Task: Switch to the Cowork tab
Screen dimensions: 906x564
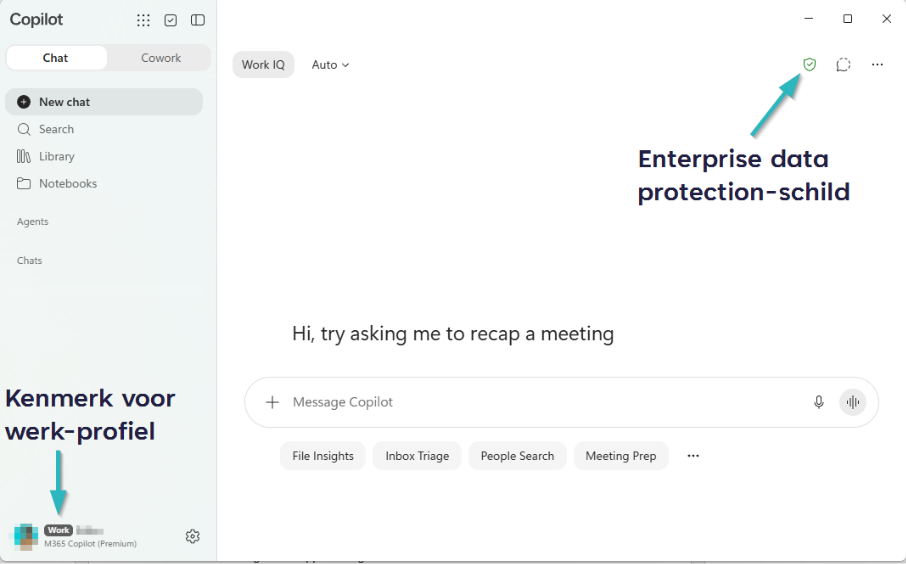Action: pyautogui.click(x=161, y=58)
